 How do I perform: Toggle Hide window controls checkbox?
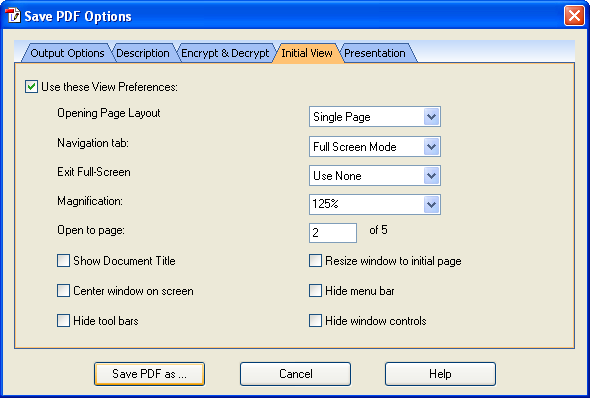pos(315,321)
